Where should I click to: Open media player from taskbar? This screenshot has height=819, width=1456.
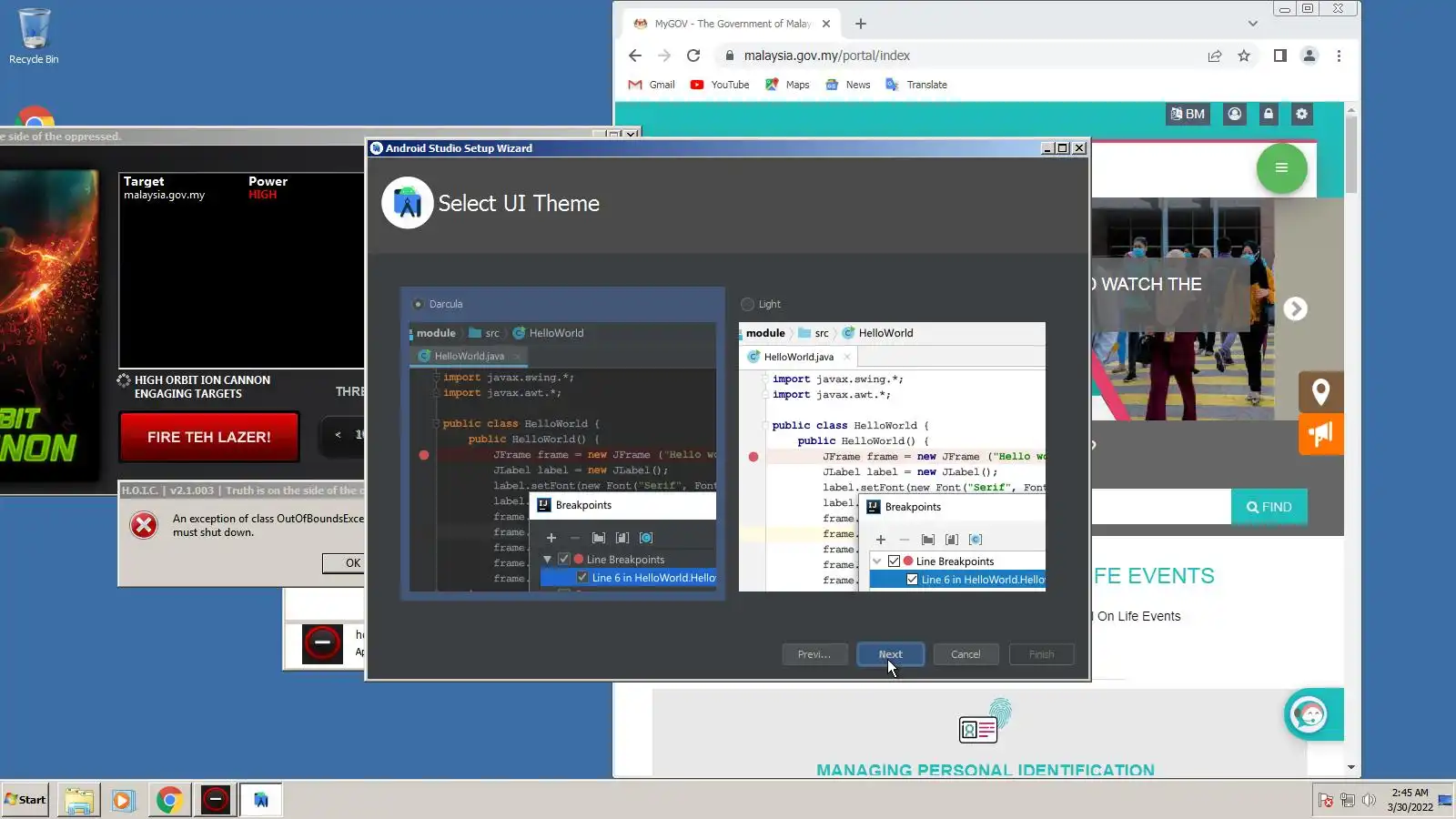pyautogui.click(x=123, y=800)
